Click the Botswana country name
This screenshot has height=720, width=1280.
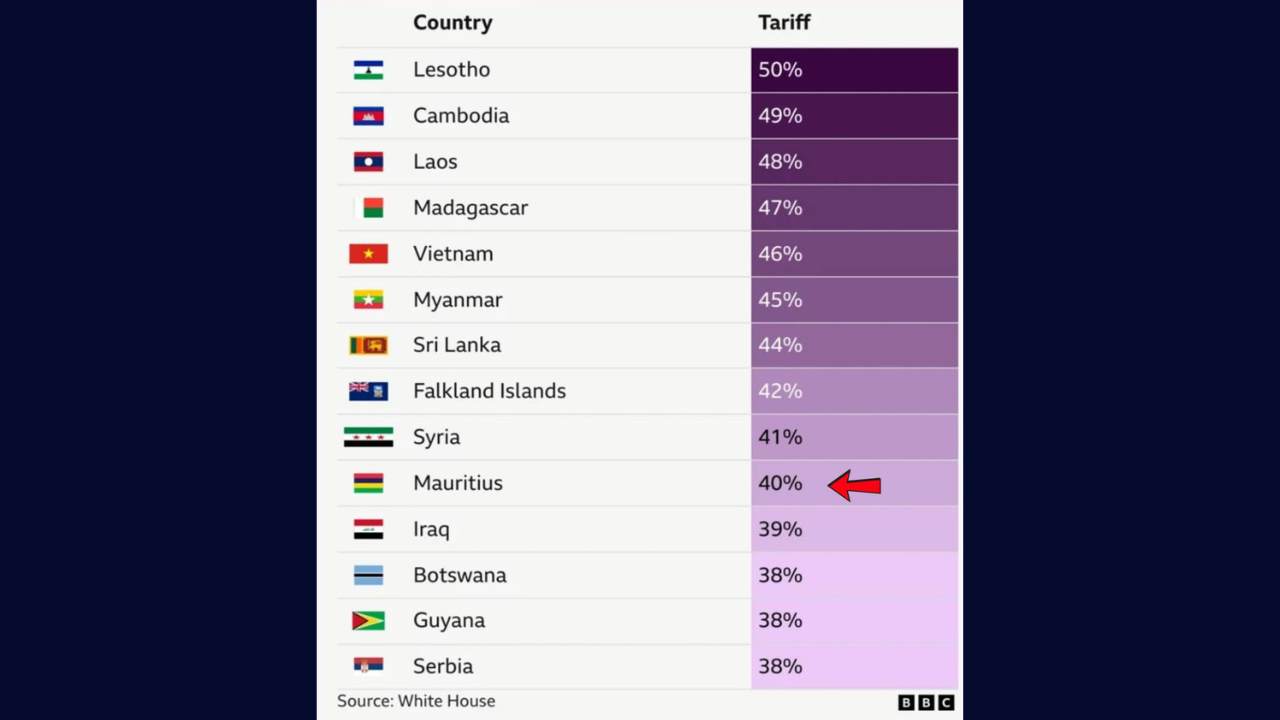pos(460,575)
